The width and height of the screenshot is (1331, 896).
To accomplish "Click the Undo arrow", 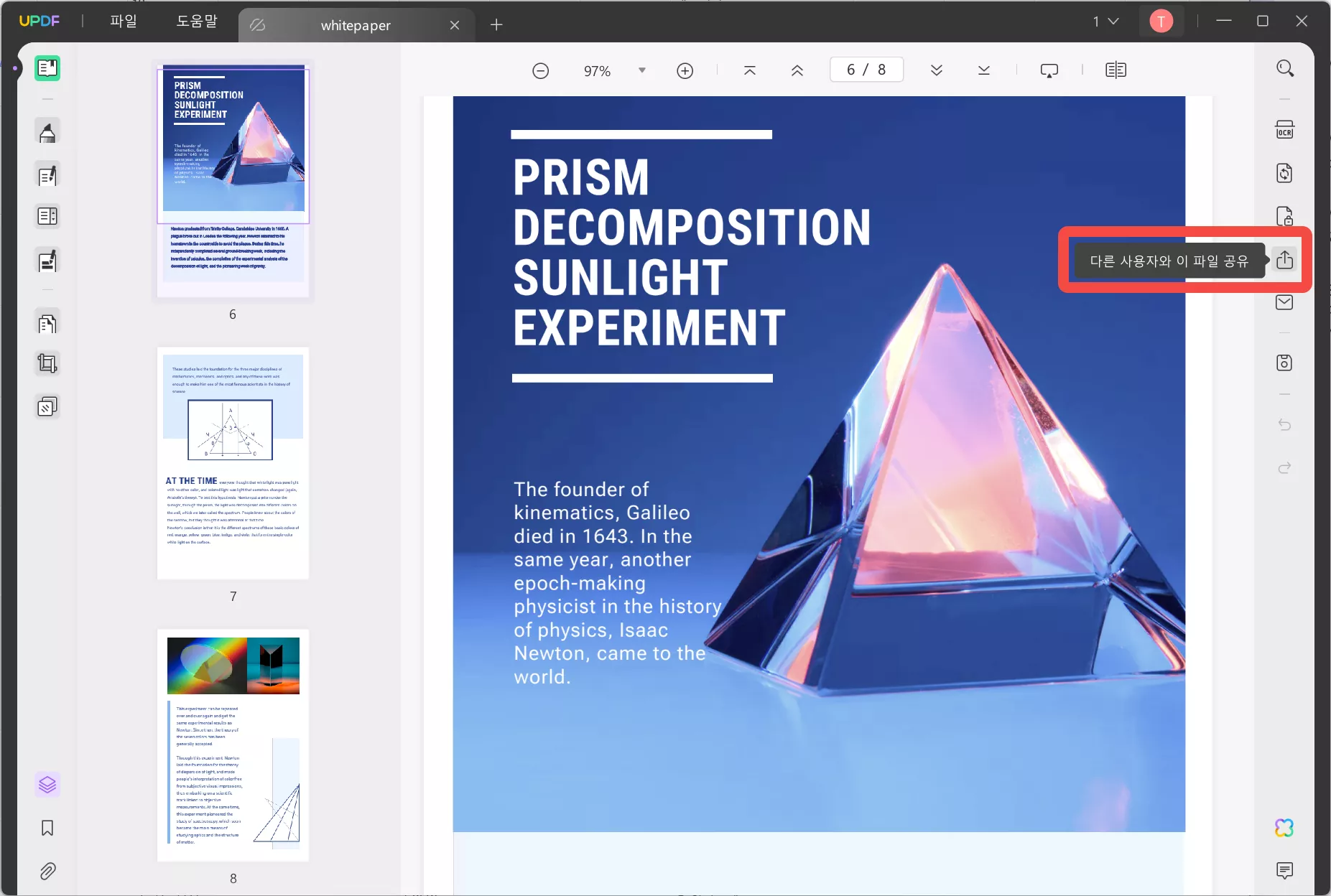I will click(x=1285, y=425).
